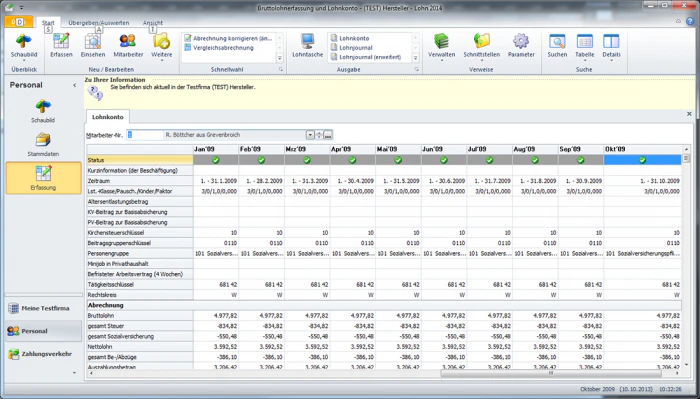Select the Mitarbeiter ribbon icon

coord(128,45)
